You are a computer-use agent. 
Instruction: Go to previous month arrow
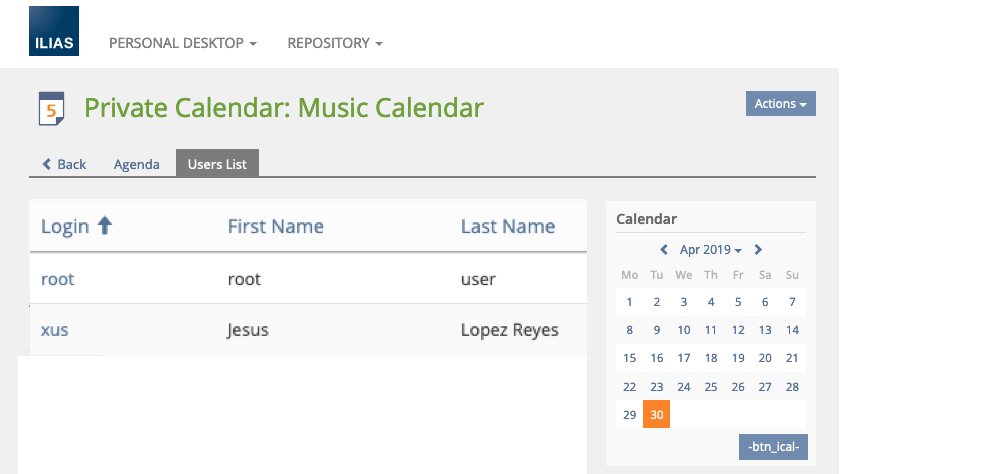click(x=664, y=250)
